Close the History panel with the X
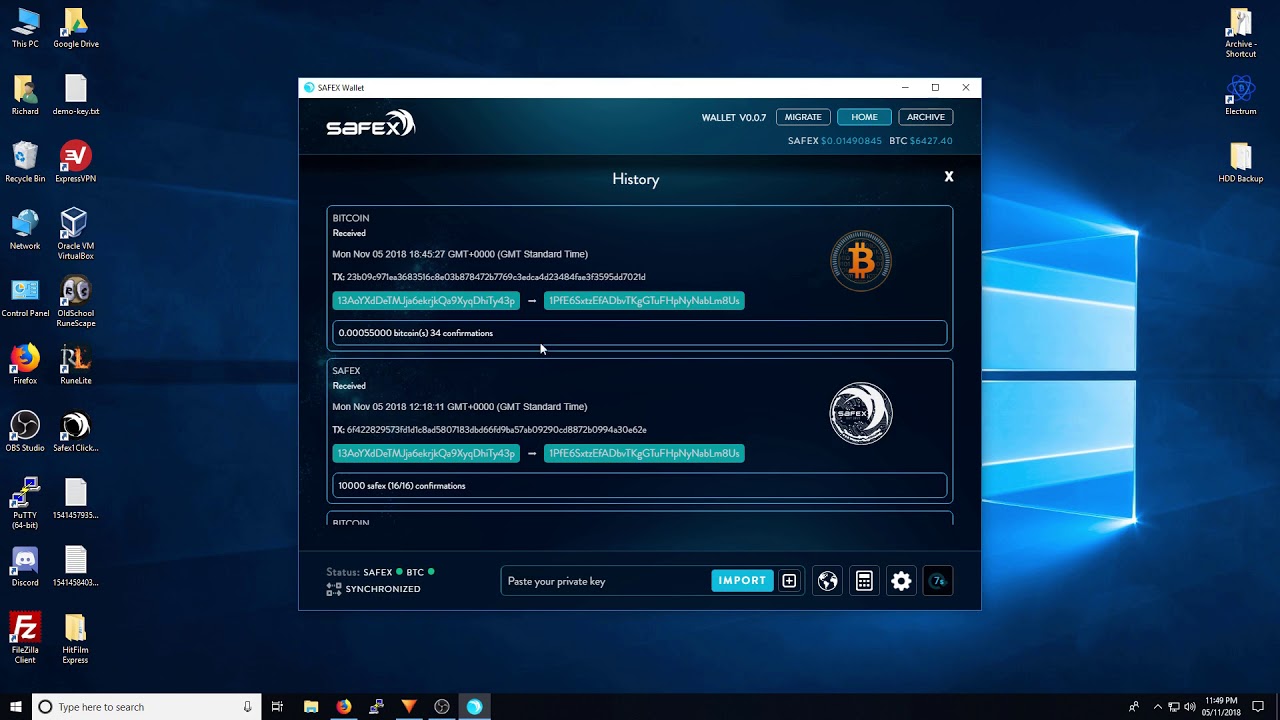The image size is (1280, 720). pyautogui.click(x=949, y=177)
